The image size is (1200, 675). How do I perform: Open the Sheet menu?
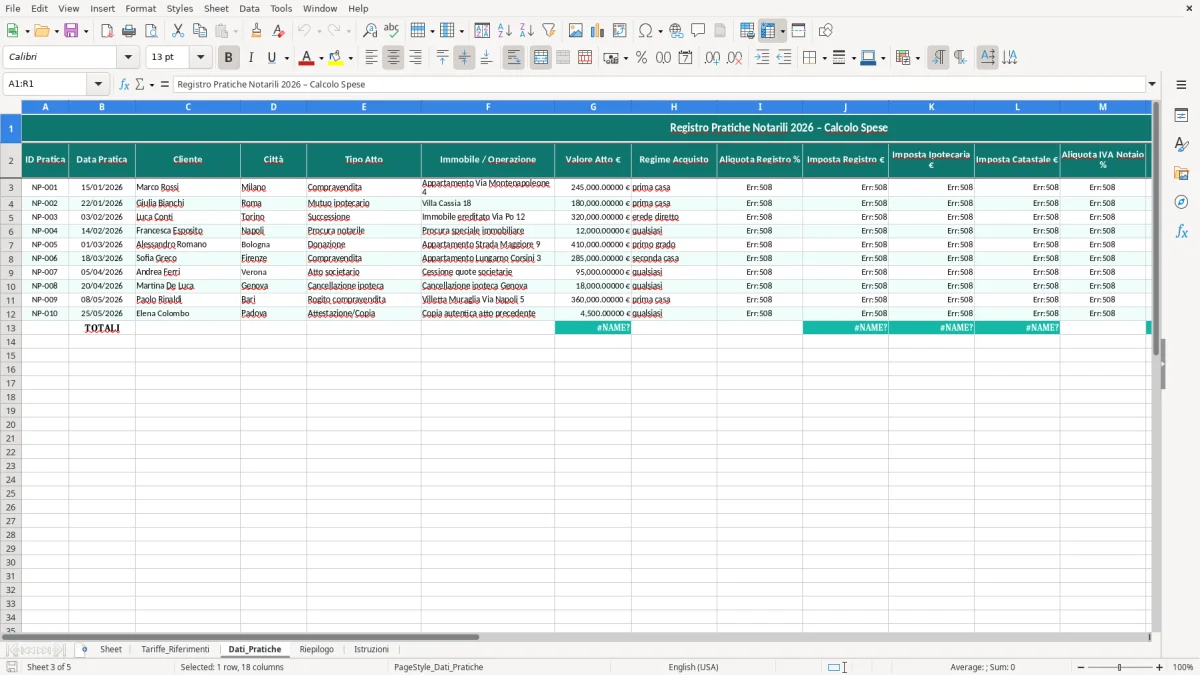(216, 8)
